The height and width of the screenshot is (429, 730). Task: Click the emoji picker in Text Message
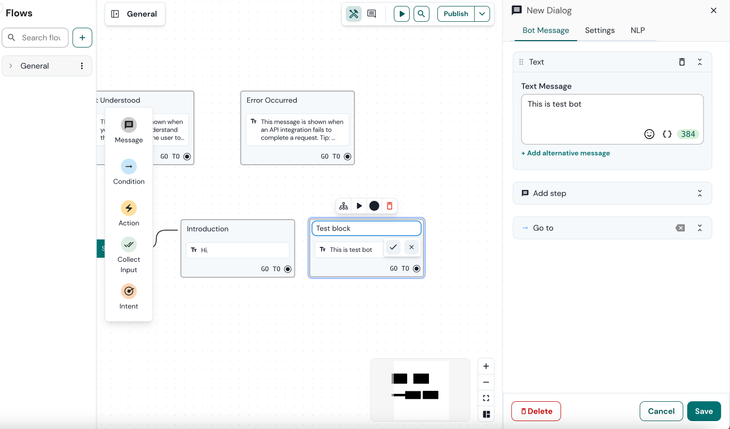tap(649, 134)
